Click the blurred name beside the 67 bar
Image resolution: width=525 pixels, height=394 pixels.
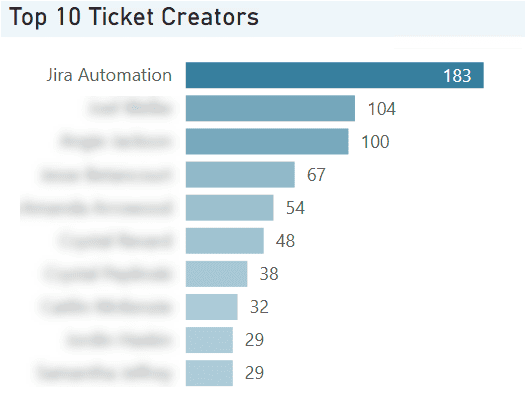106,174
